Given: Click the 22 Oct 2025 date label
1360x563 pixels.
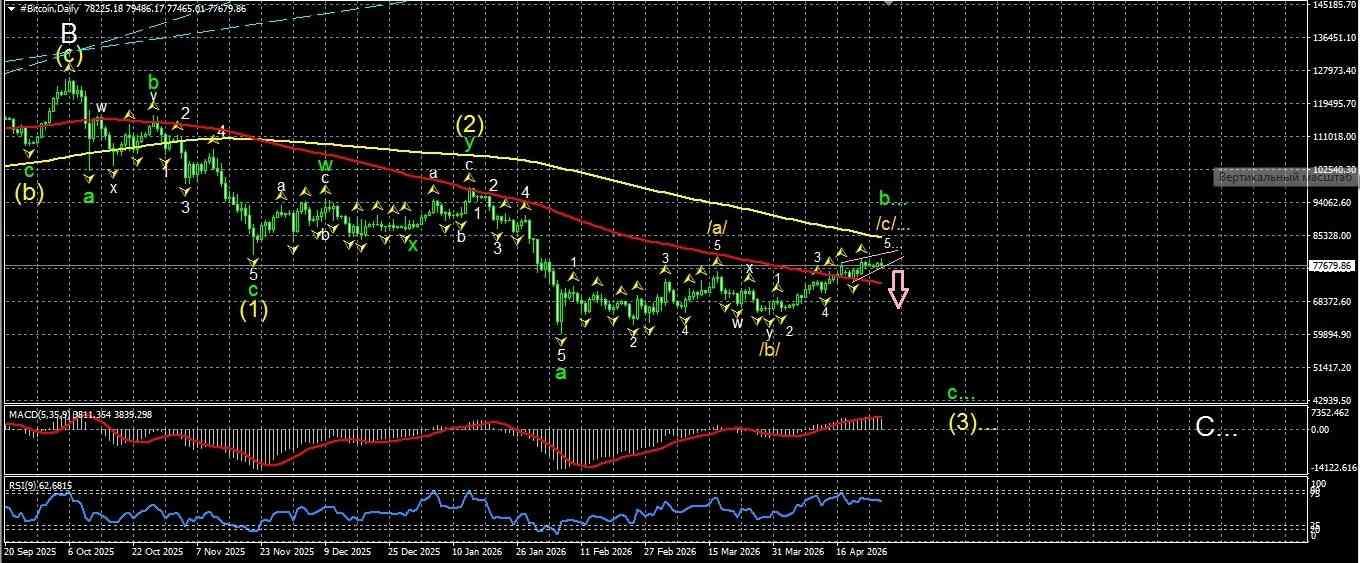Looking at the screenshot, I should pos(159,551).
